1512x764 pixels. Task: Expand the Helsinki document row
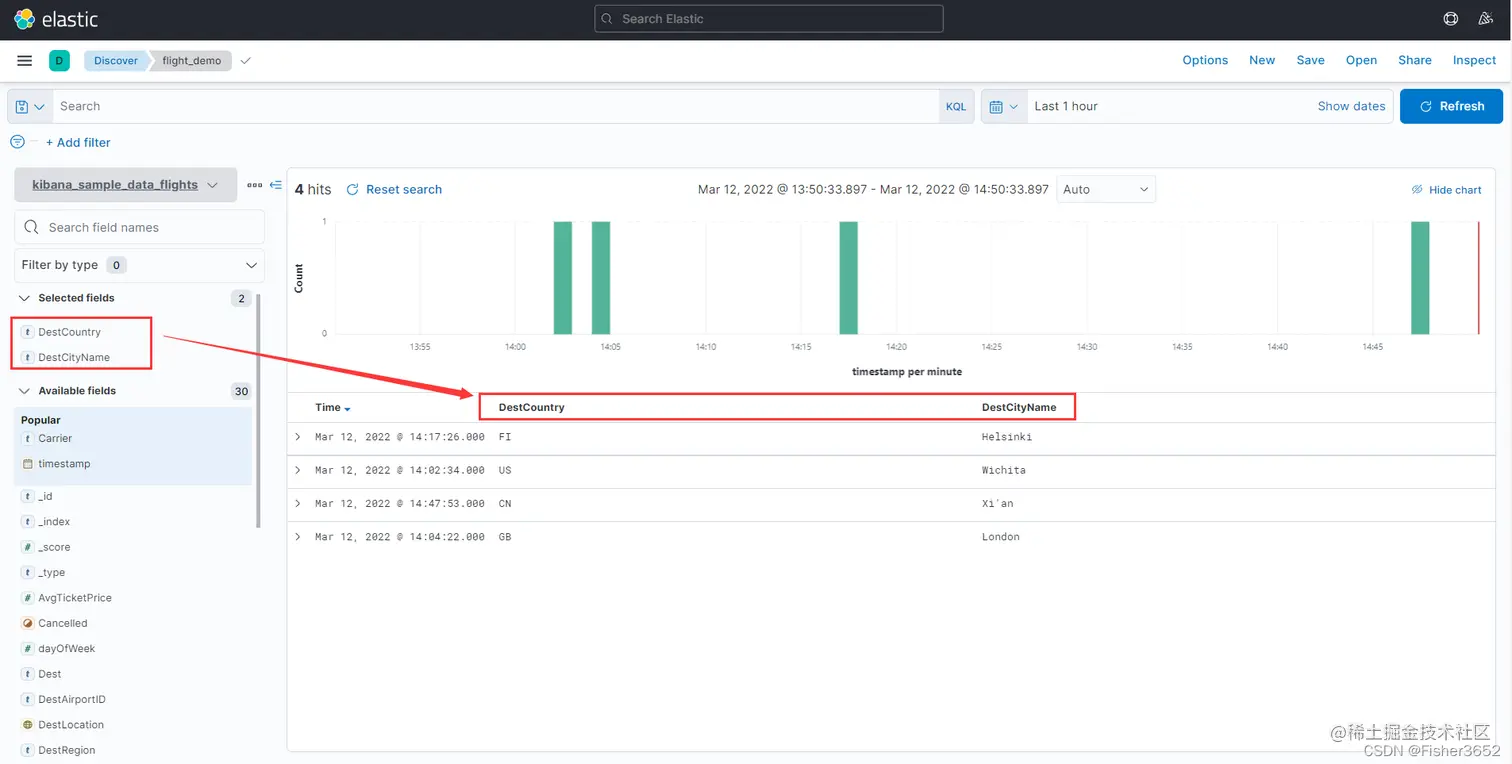coord(298,436)
